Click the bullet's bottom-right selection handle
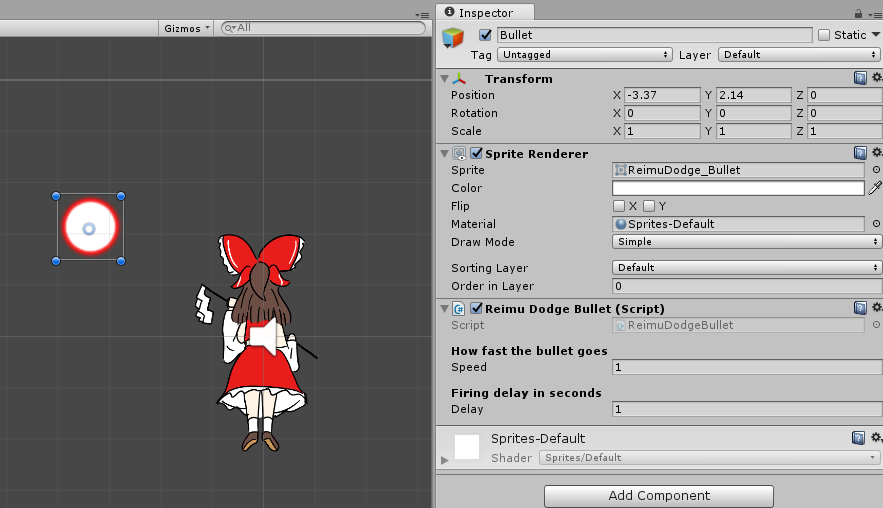Image resolution: width=883 pixels, height=508 pixels. tap(121, 261)
